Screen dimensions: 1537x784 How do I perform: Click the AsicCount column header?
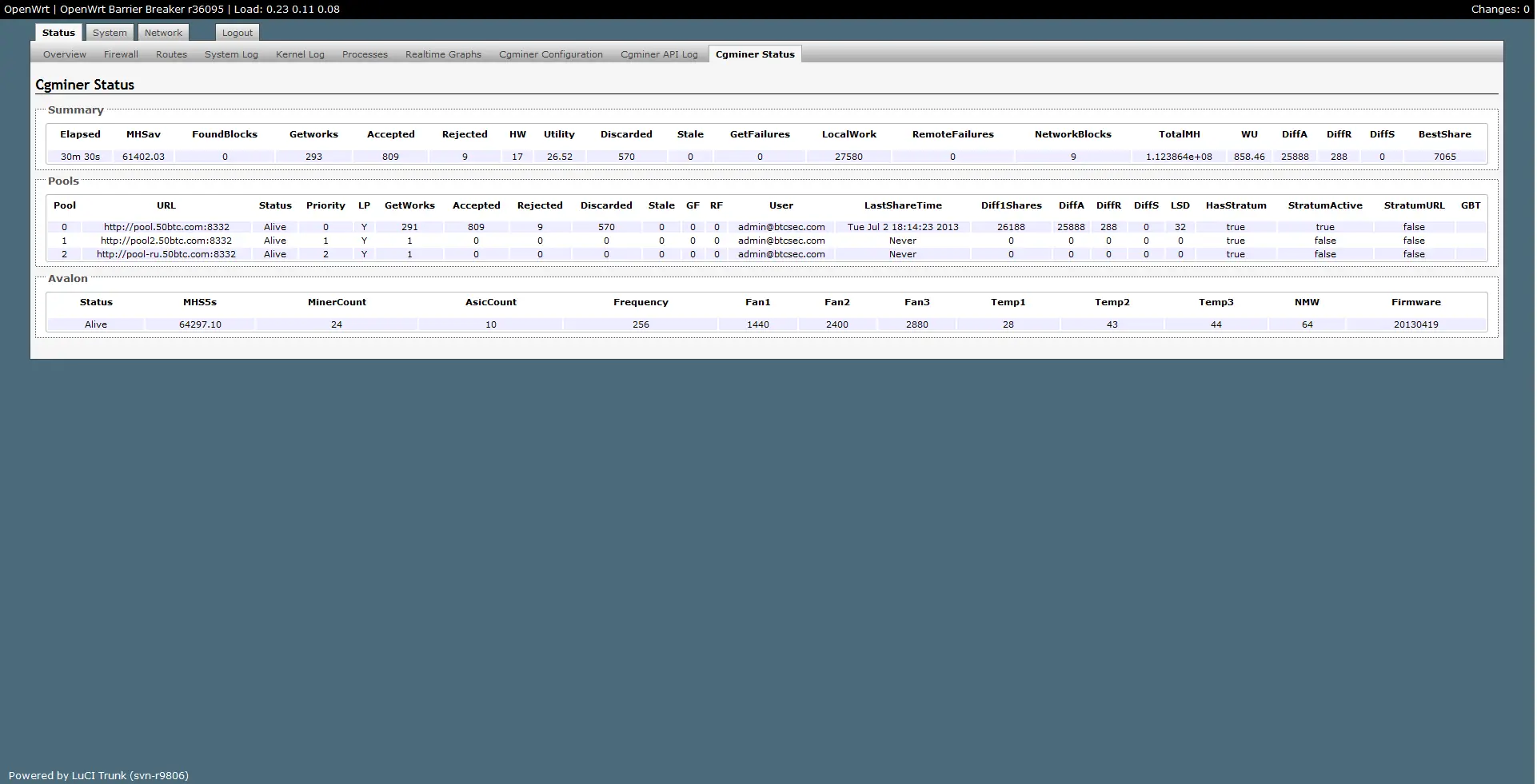pos(491,302)
